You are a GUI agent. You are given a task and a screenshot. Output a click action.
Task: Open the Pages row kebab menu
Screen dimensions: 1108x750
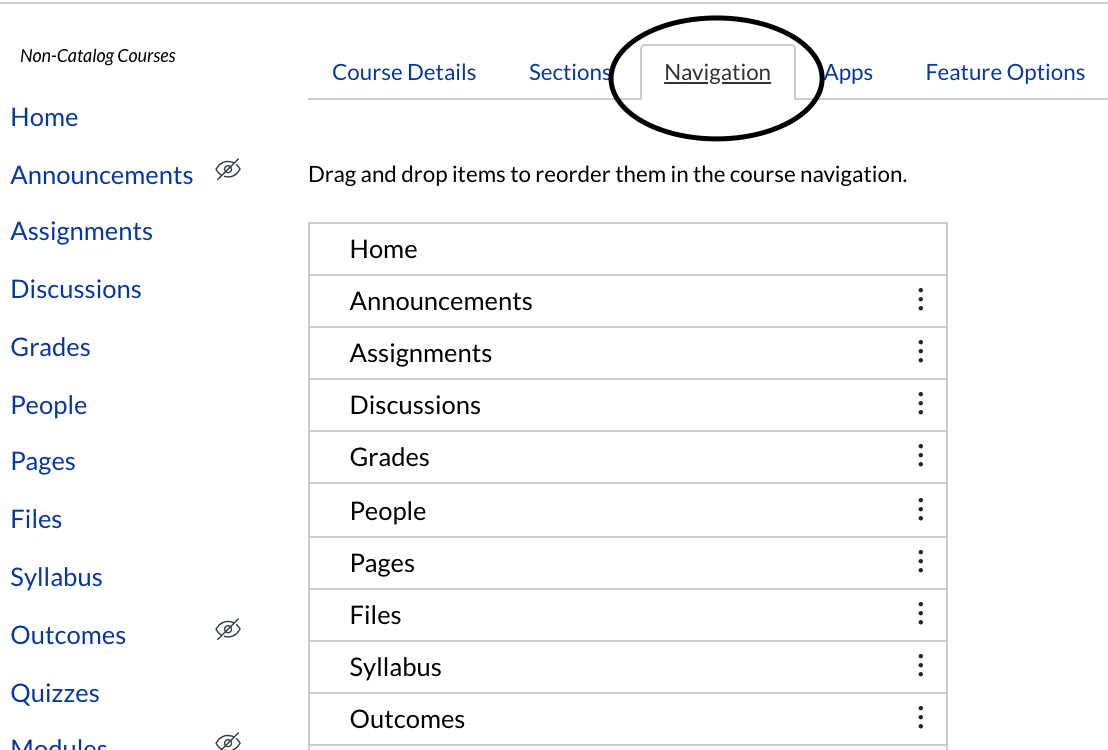click(x=920, y=562)
